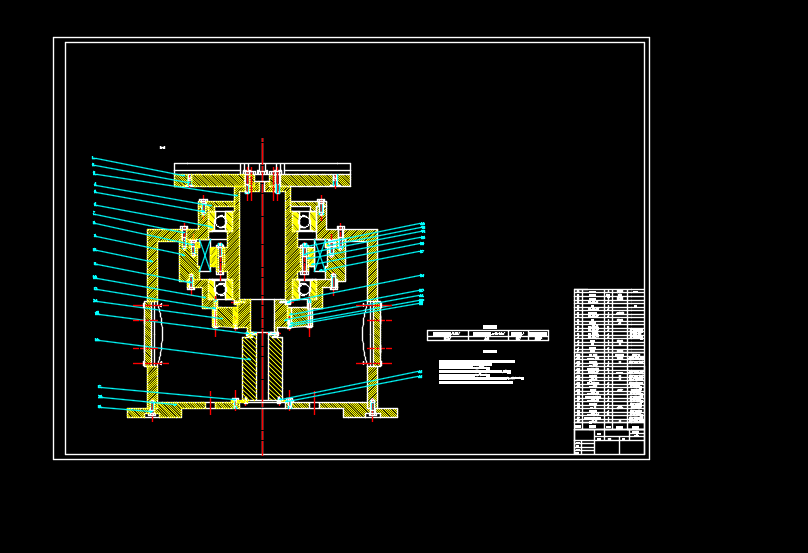Click the white notes text block
Screen dimensions: 808x553
[x=481, y=372]
